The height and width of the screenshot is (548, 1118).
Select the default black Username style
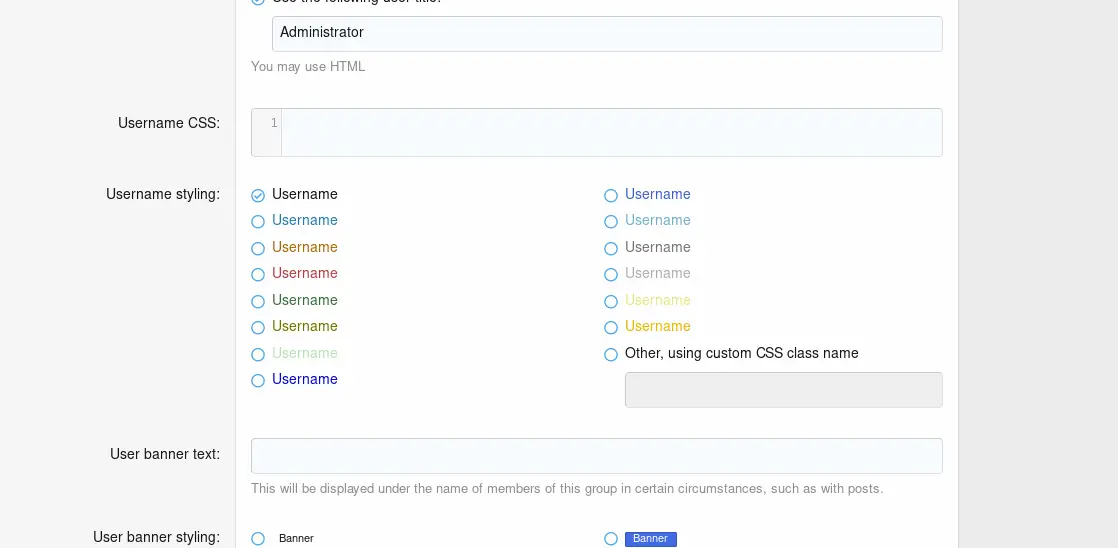(x=258, y=195)
